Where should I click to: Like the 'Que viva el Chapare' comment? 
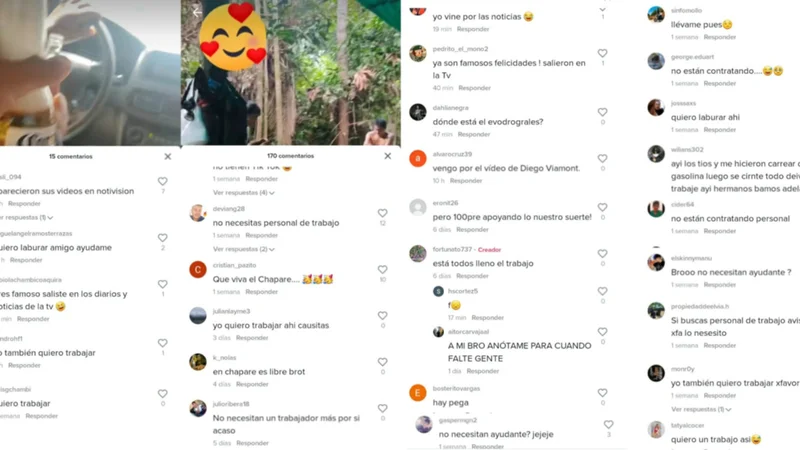(x=382, y=269)
